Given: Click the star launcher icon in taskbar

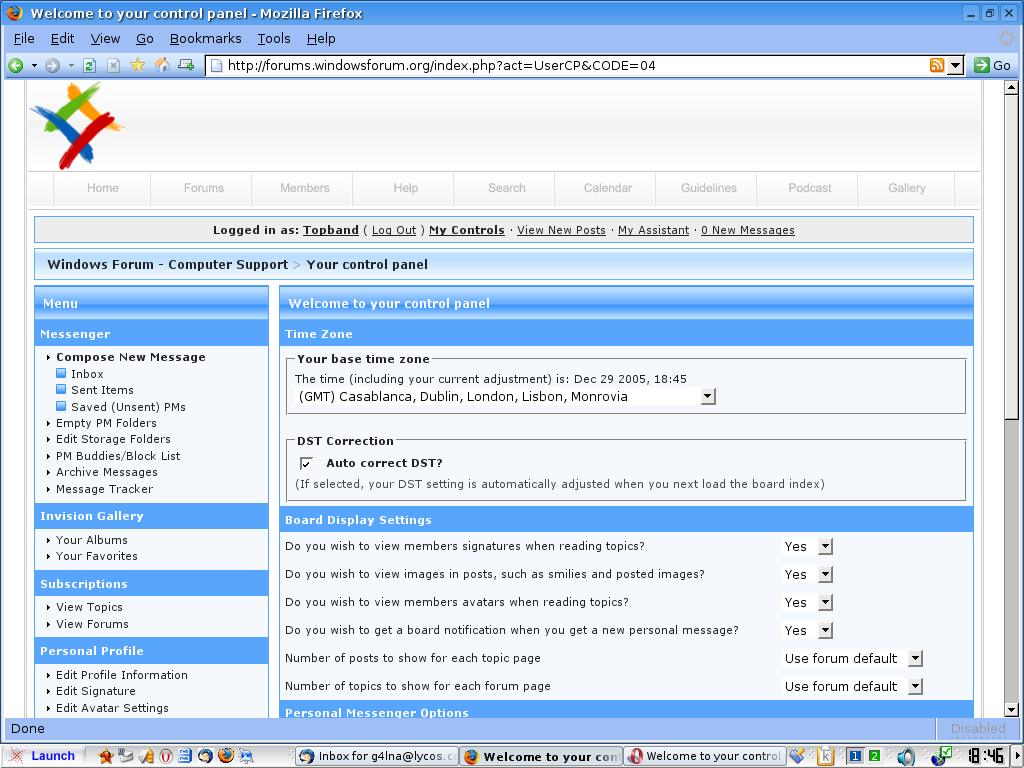Looking at the screenshot, I should (105, 756).
